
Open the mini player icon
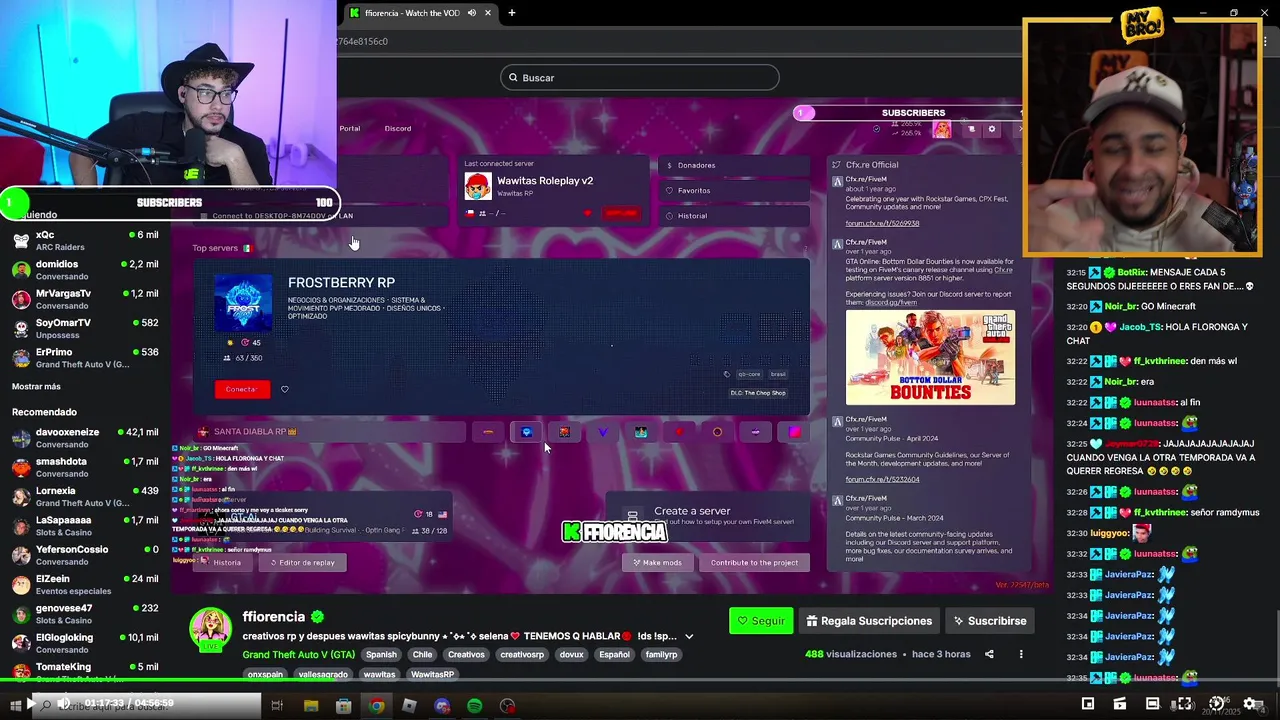(1088, 704)
